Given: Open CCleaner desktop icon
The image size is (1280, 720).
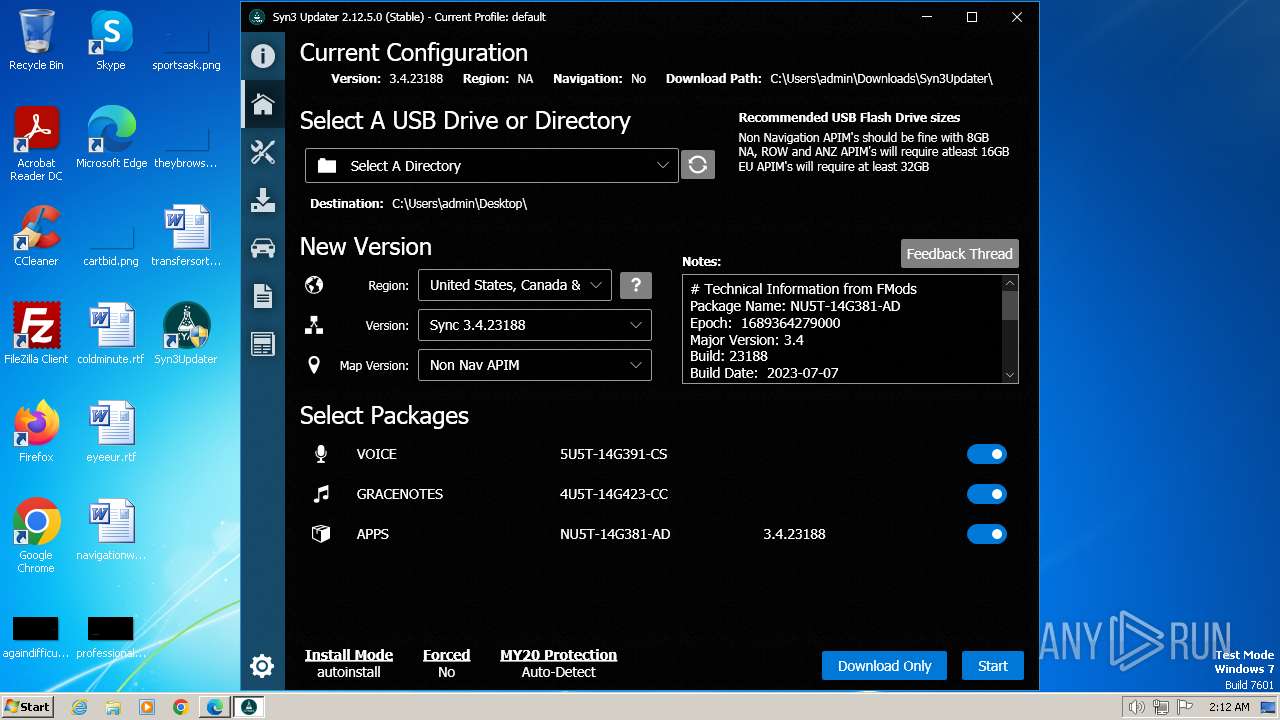Looking at the screenshot, I should point(36,236).
